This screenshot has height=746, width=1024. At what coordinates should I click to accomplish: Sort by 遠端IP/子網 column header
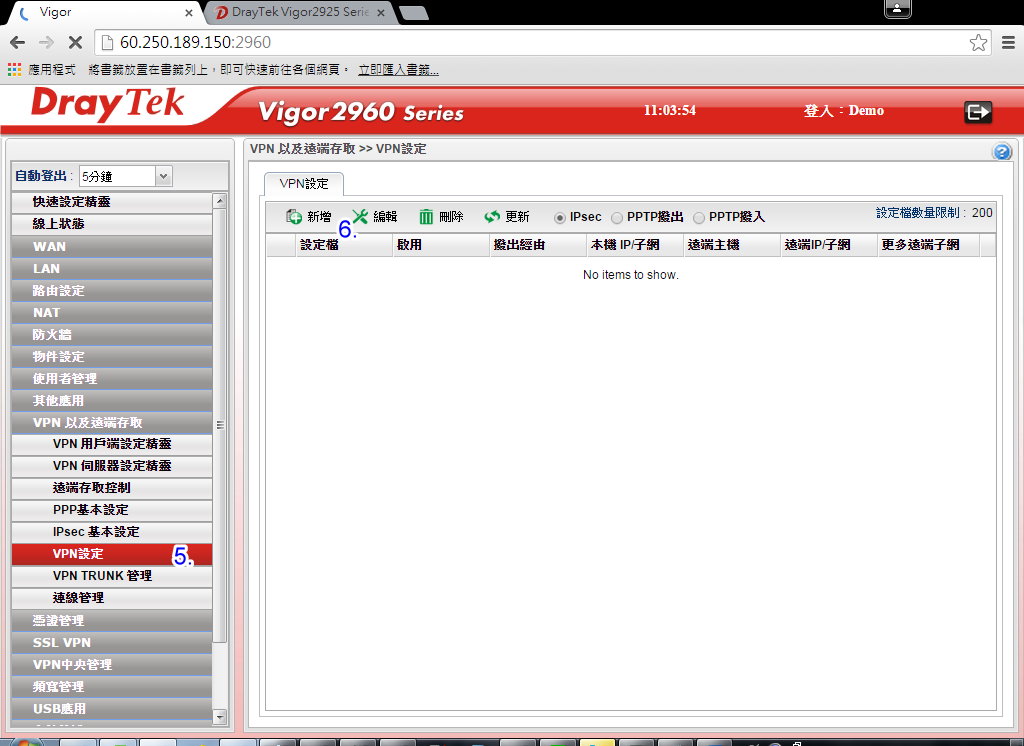pos(829,245)
